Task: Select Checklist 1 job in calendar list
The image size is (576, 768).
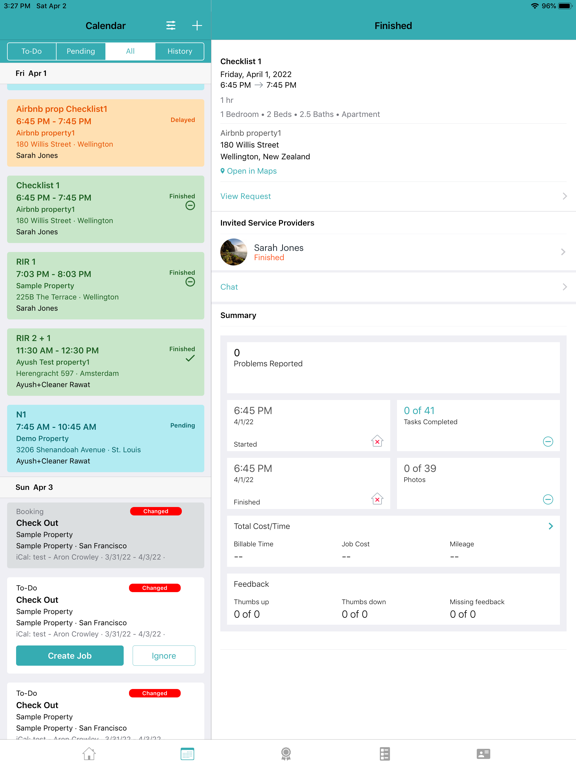Action: [x=105, y=209]
